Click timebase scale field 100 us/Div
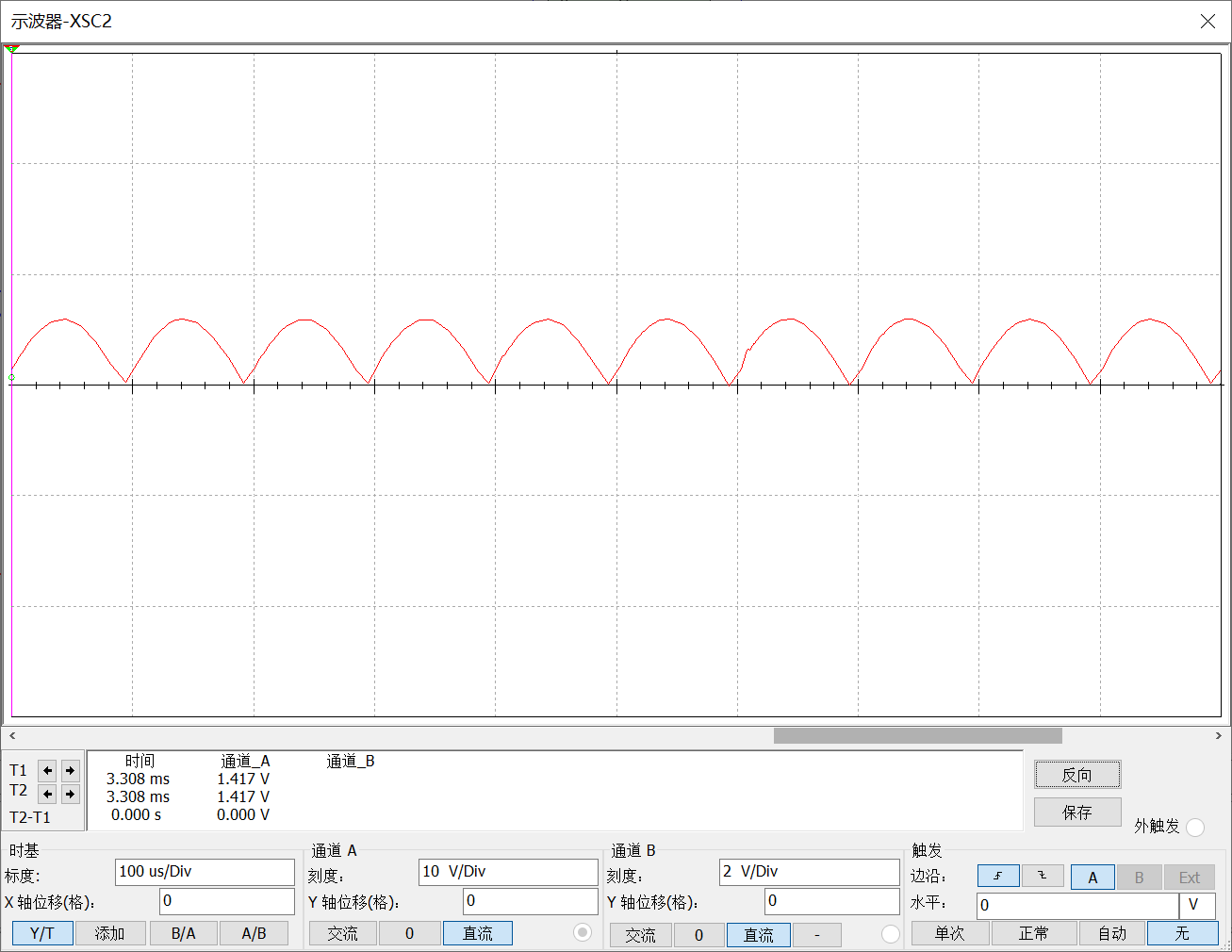 pyautogui.click(x=205, y=872)
